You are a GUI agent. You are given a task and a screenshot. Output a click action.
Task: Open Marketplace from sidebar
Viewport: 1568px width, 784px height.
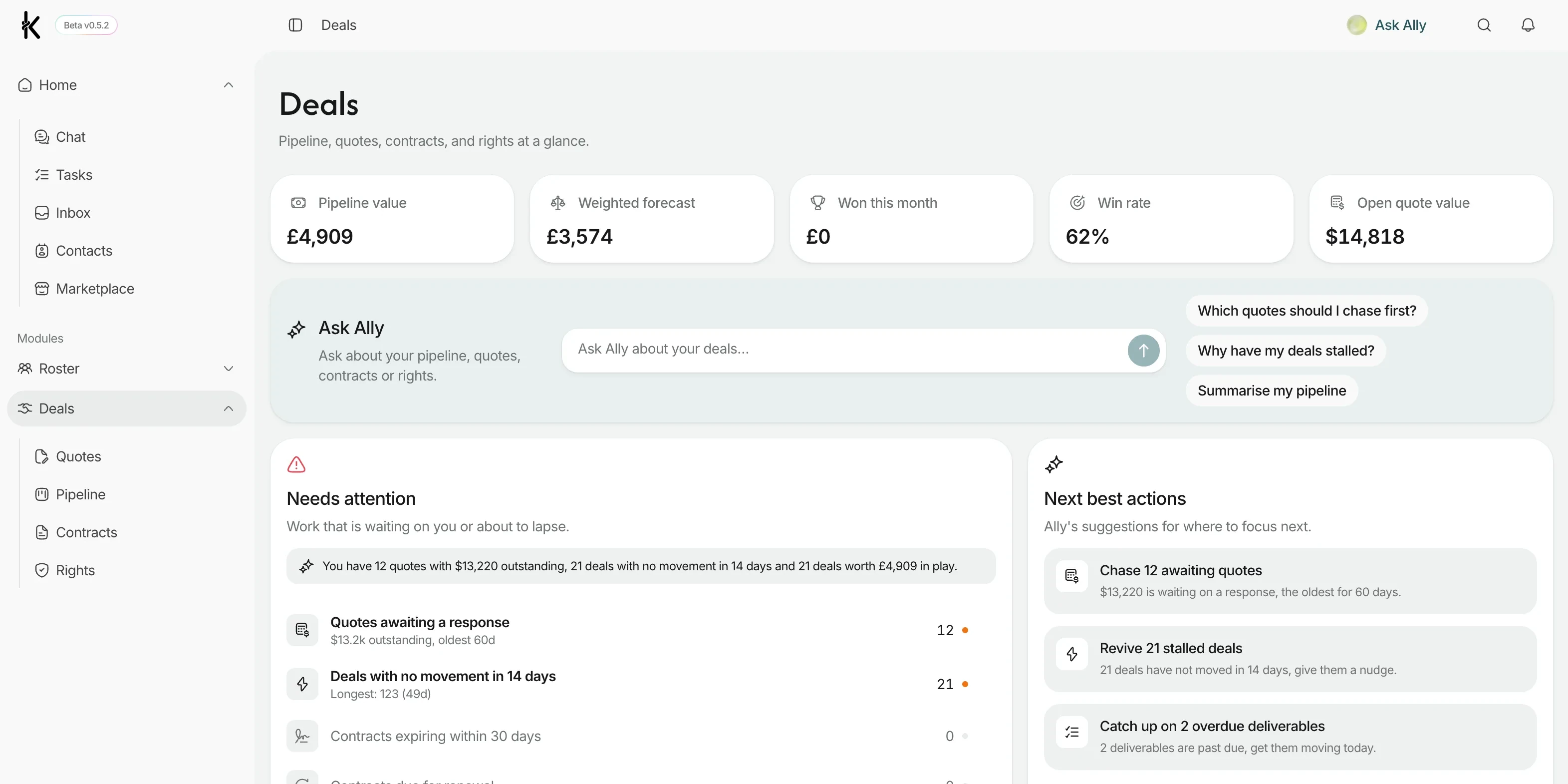click(x=84, y=289)
